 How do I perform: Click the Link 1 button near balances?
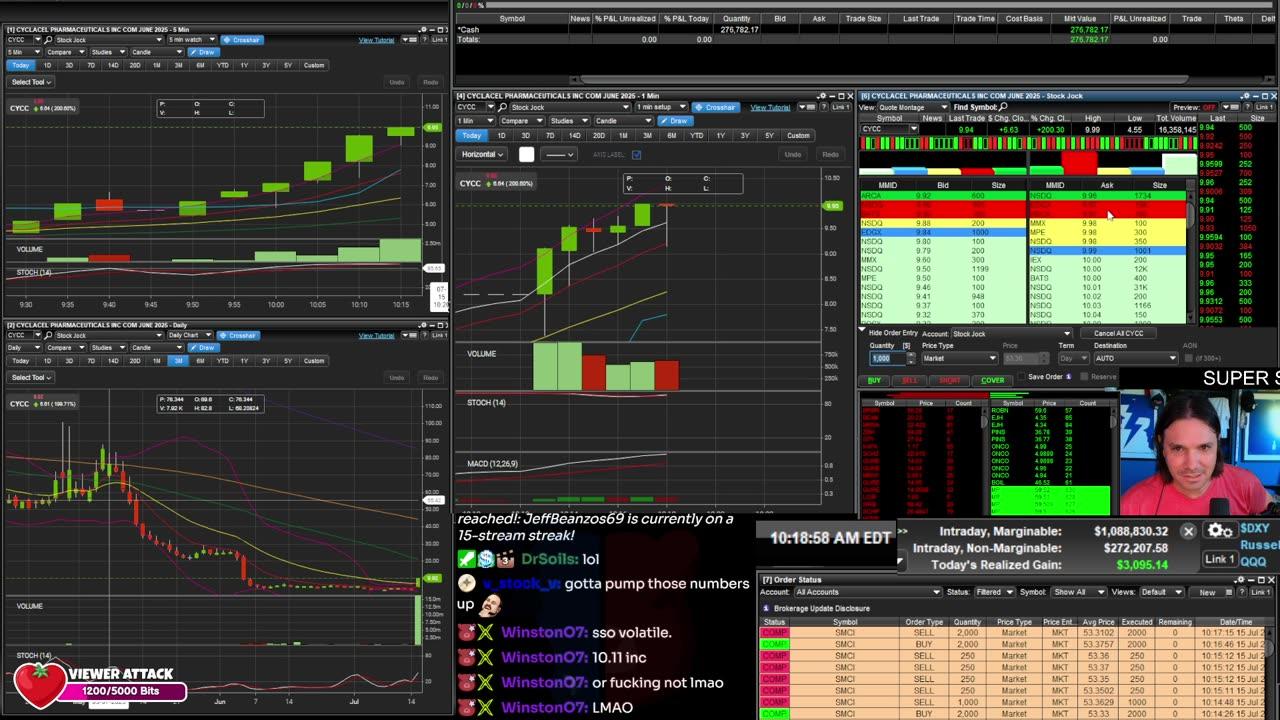1219,559
